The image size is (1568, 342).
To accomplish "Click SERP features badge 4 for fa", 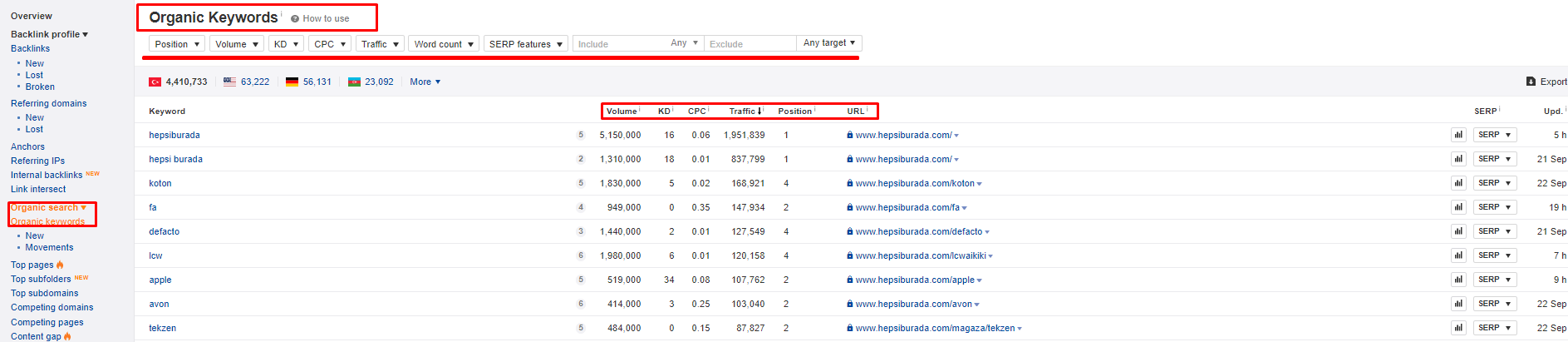I will point(581,207).
